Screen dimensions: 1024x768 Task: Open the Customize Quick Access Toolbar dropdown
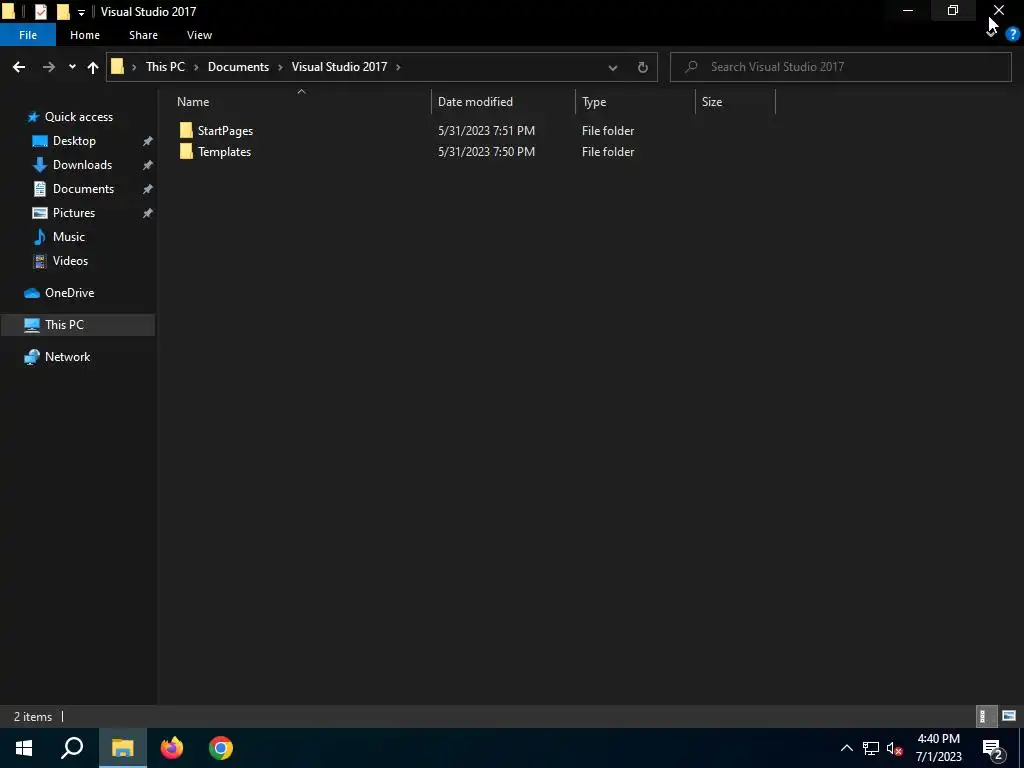[81, 12]
